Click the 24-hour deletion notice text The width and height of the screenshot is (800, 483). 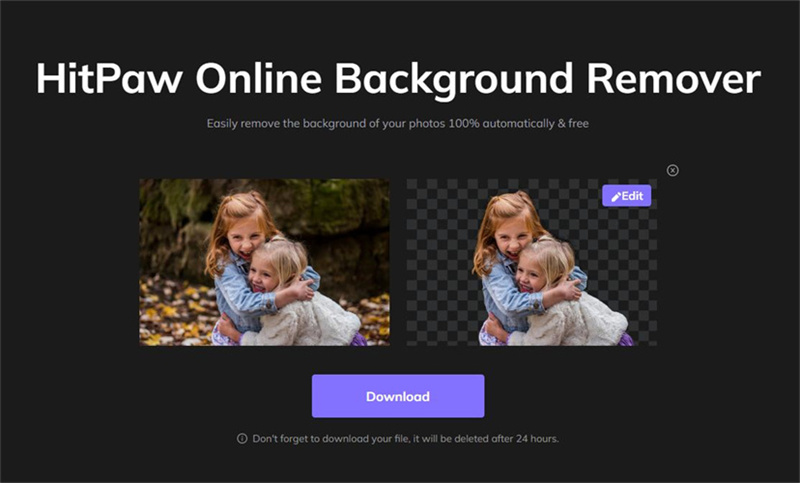pos(411,439)
